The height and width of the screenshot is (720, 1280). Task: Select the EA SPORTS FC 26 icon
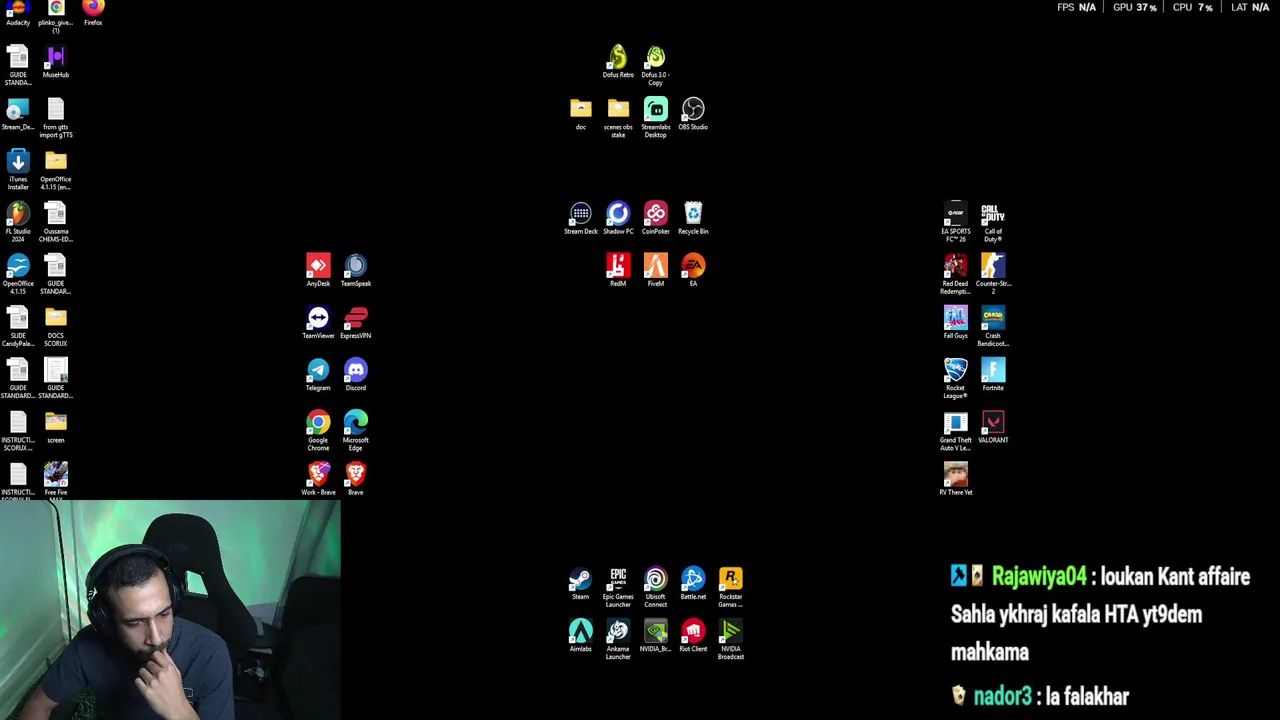pyautogui.click(x=956, y=223)
